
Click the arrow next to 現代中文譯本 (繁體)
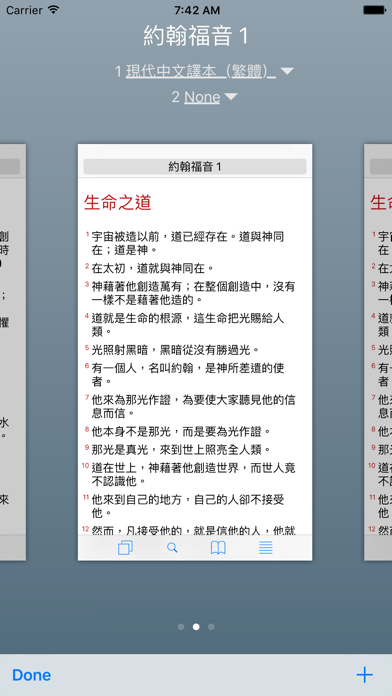coord(288,71)
